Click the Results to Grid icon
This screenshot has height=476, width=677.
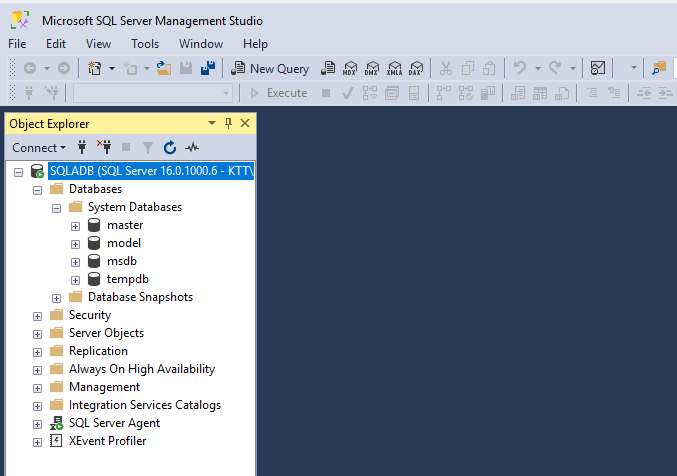(540, 93)
